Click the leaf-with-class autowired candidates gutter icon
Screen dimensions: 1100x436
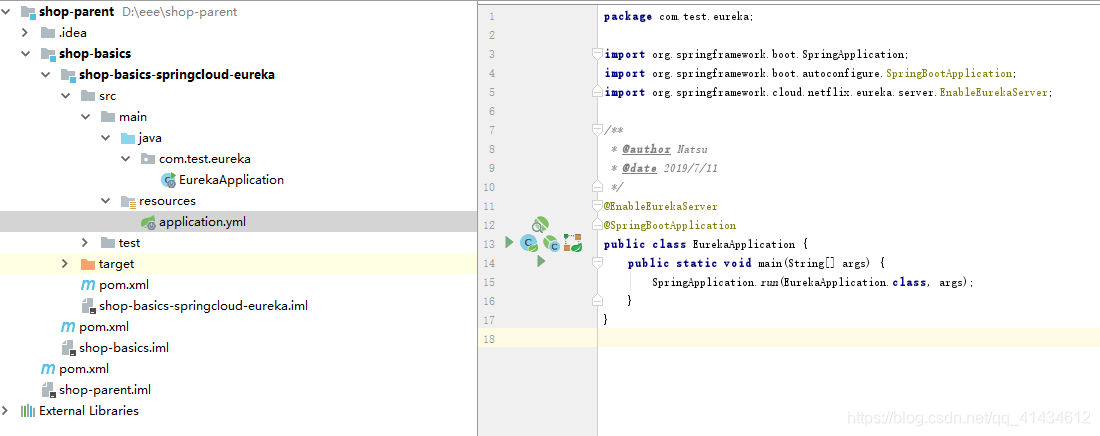(x=552, y=244)
